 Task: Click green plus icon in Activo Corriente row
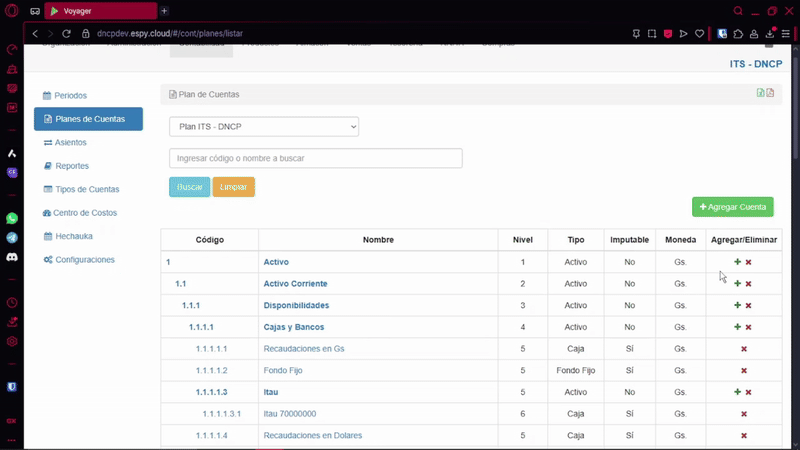pyautogui.click(x=737, y=284)
